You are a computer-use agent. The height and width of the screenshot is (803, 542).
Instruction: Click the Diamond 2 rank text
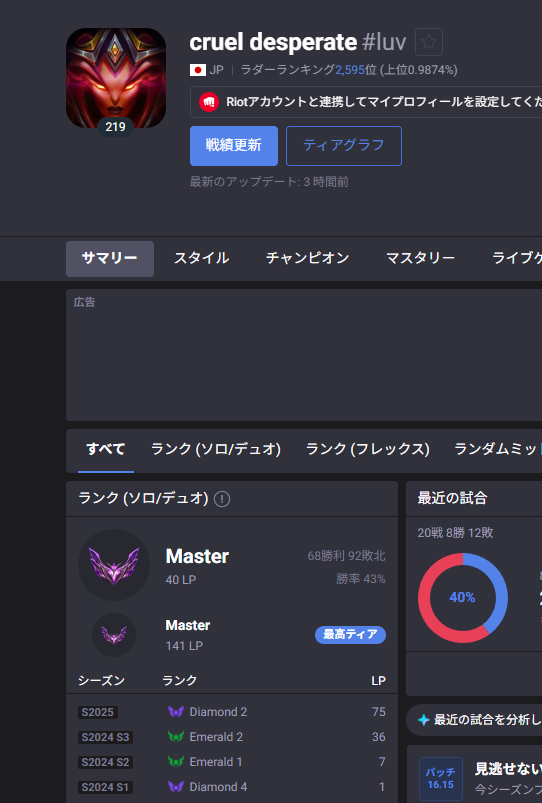pyautogui.click(x=218, y=712)
